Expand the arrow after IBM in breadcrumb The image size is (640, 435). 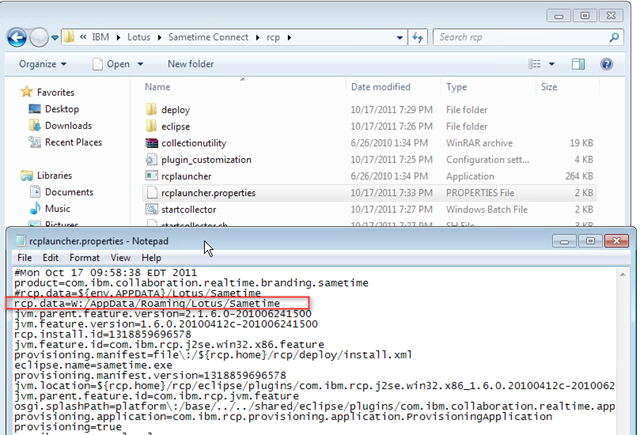pyautogui.click(x=118, y=38)
